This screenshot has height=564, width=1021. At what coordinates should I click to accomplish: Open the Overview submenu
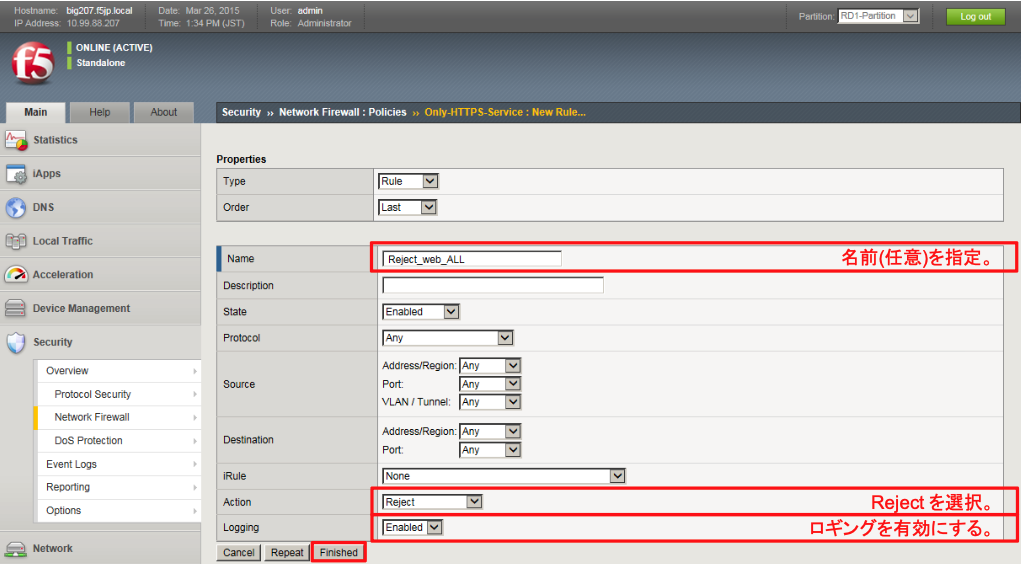pos(118,371)
